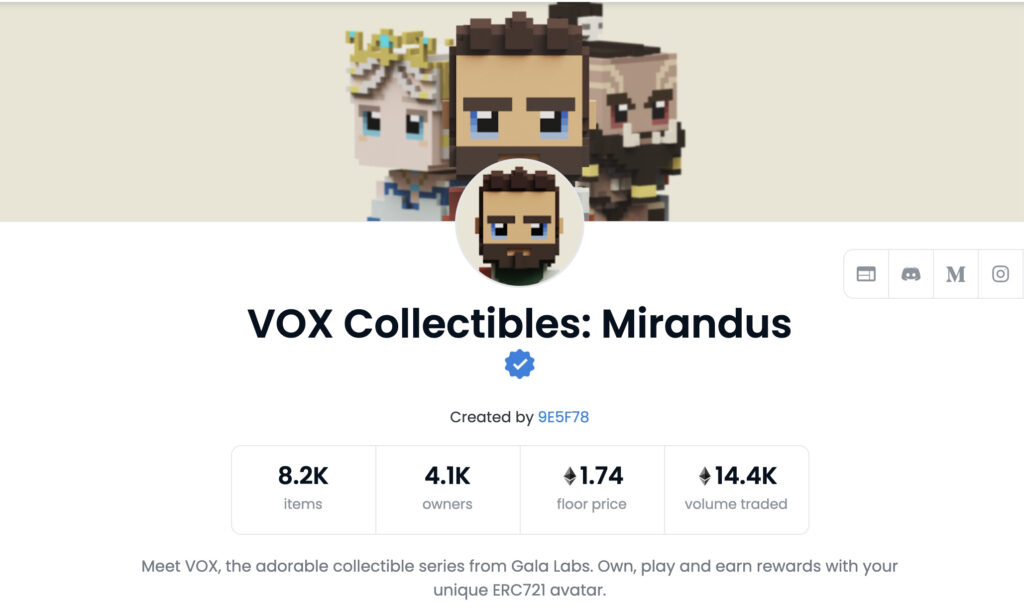Click the Ethereum icon beside floor price
The image size is (1024, 613).
(x=569, y=476)
